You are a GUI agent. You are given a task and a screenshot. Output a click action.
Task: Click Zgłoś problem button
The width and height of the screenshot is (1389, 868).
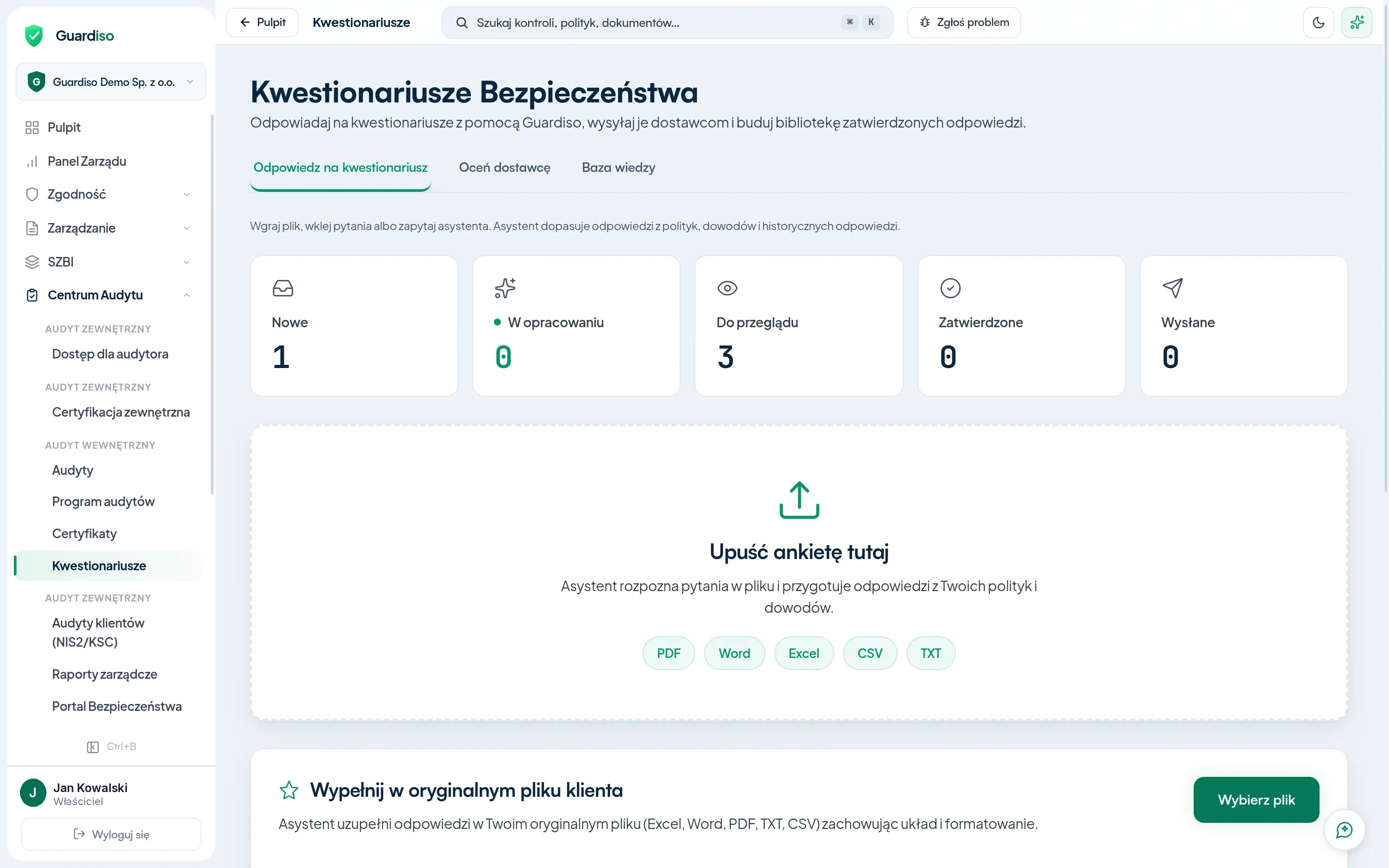tap(964, 23)
